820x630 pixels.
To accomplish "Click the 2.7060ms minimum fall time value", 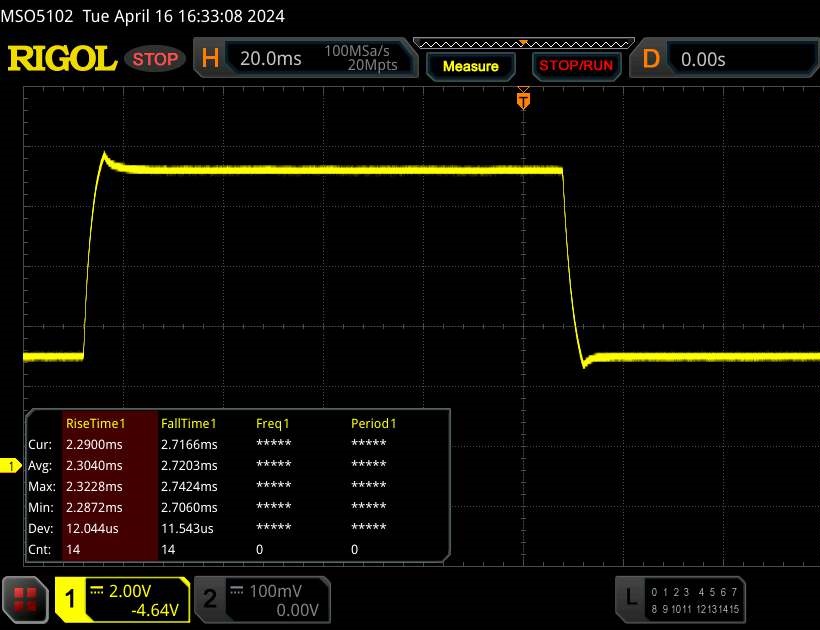I will 189,507.
